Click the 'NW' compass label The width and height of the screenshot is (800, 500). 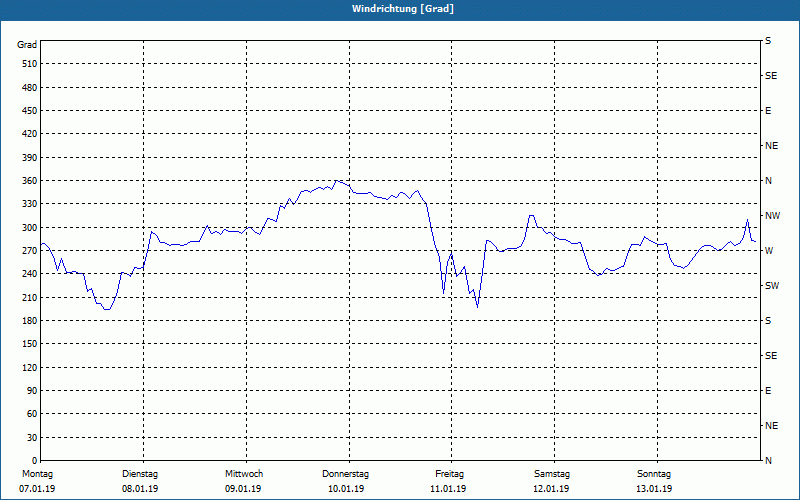tap(773, 216)
